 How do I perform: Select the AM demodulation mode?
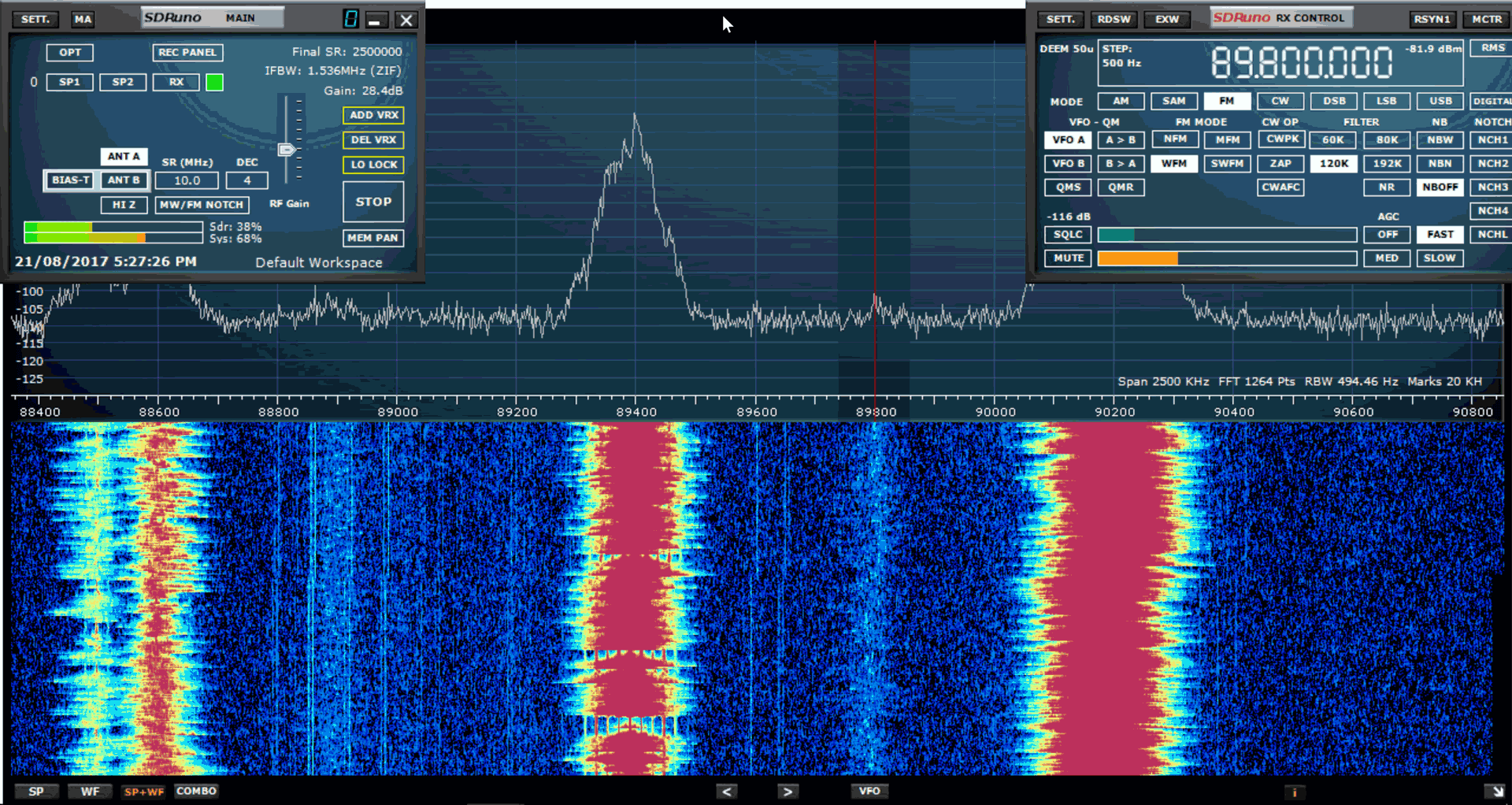click(1121, 102)
